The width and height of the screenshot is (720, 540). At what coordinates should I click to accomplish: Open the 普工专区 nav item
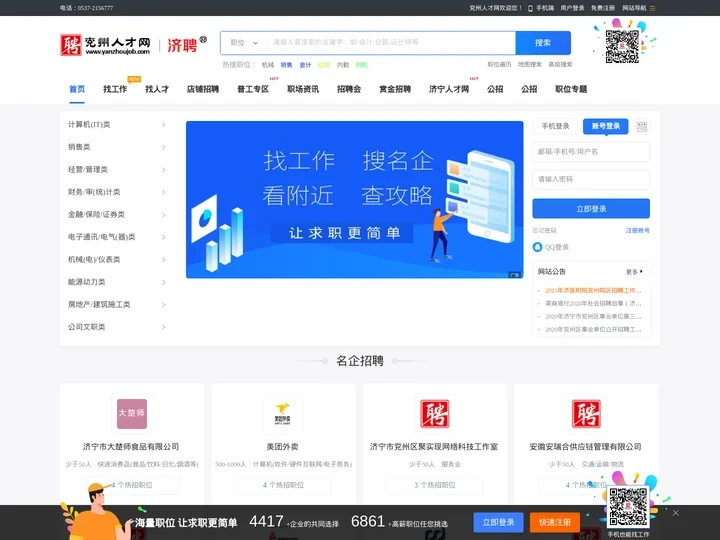point(253,89)
